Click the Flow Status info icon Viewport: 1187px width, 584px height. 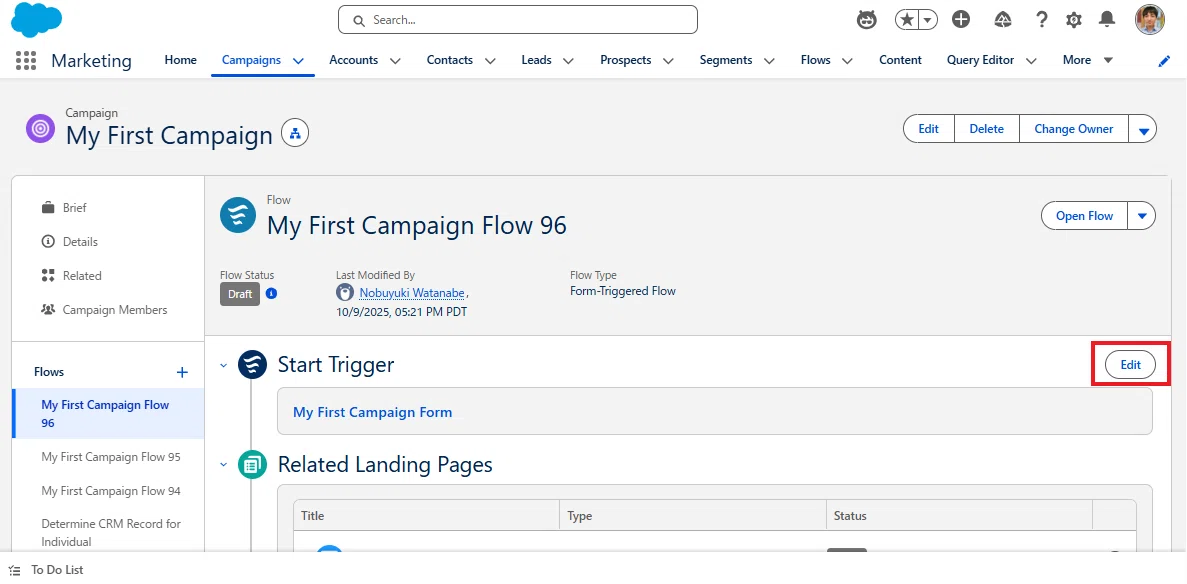click(x=271, y=293)
